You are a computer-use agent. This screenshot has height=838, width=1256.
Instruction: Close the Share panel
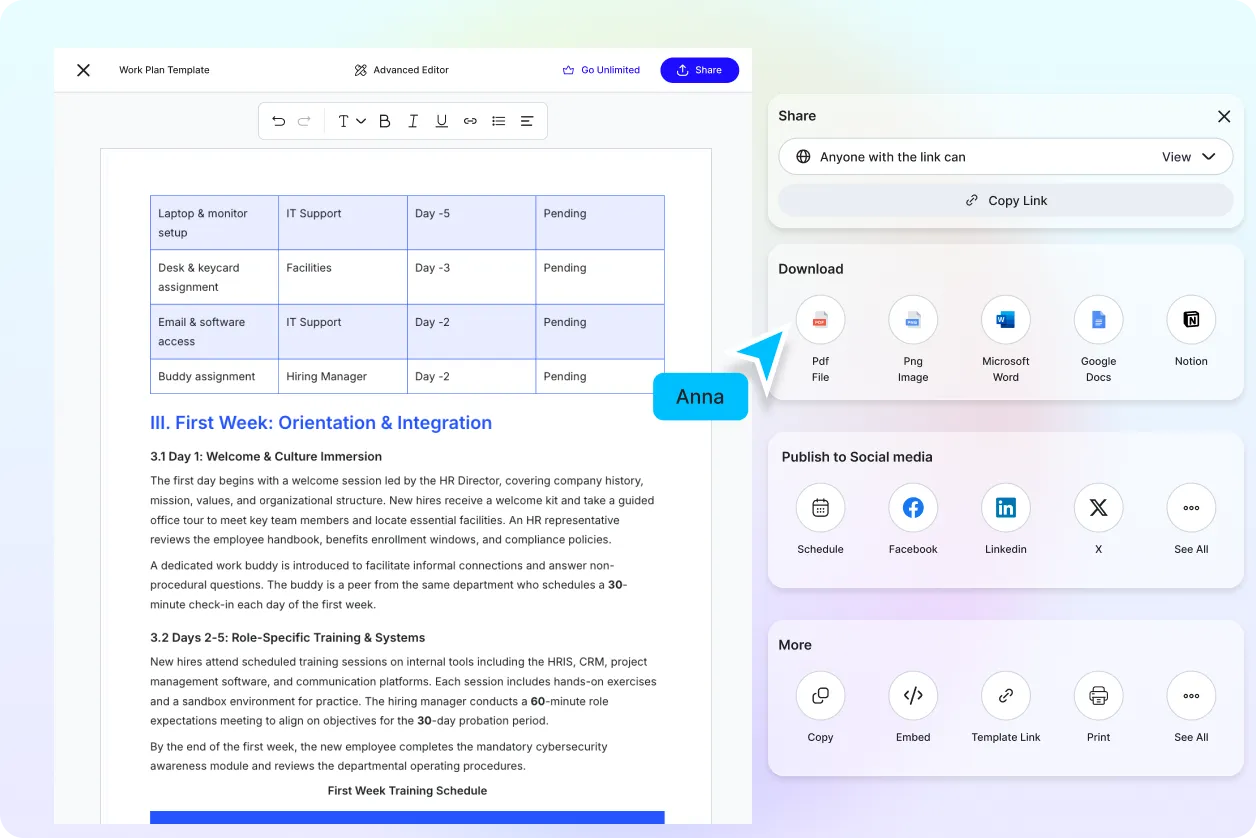pyautogui.click(x=1224, y=116)
